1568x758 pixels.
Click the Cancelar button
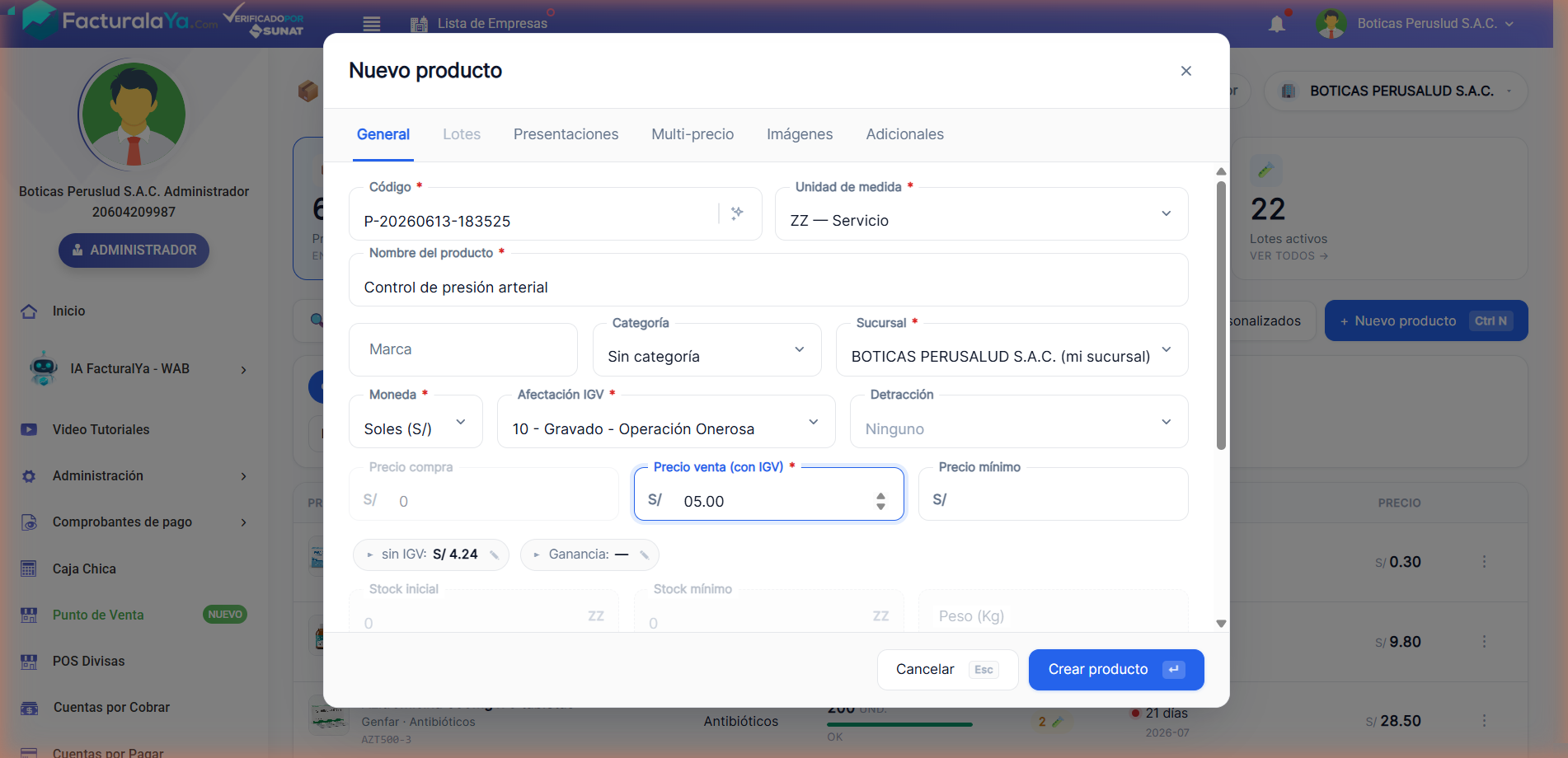pyautogui.click(x=947, y=670)
